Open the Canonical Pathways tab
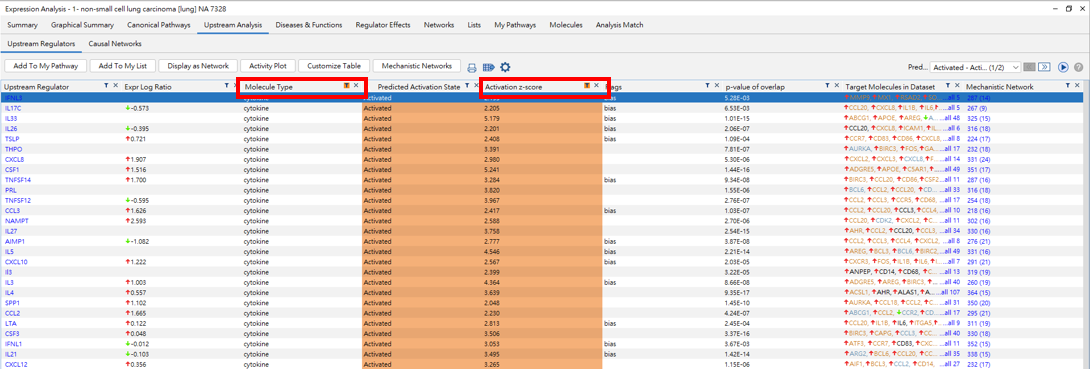Screen dimensions: 1090x369 [x=158, y=25]
